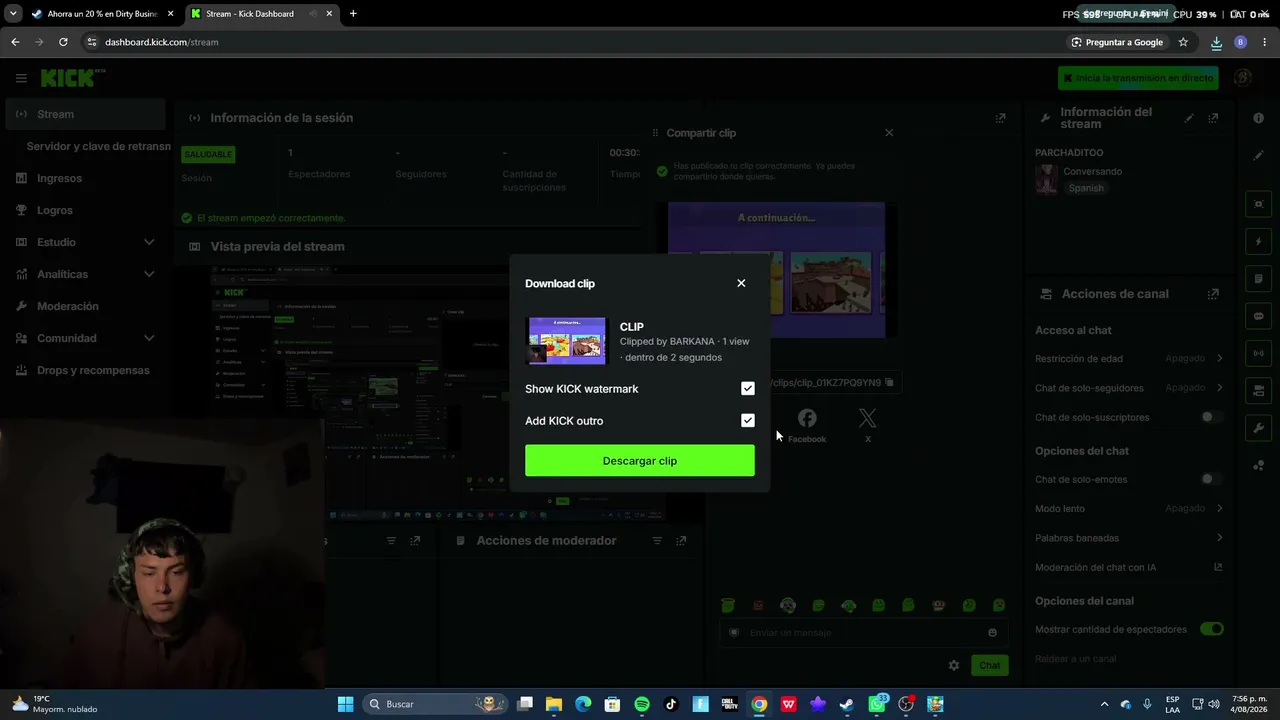Select Stream in the sidebar
1280x720 pixels.
point(85,114)
